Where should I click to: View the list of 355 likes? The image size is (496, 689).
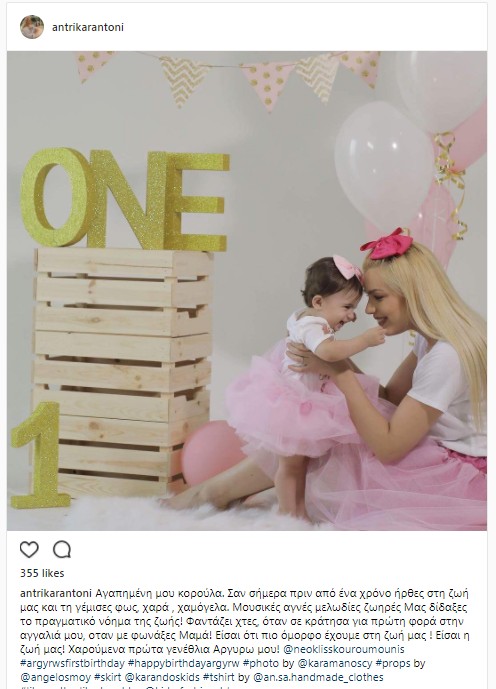42,573
